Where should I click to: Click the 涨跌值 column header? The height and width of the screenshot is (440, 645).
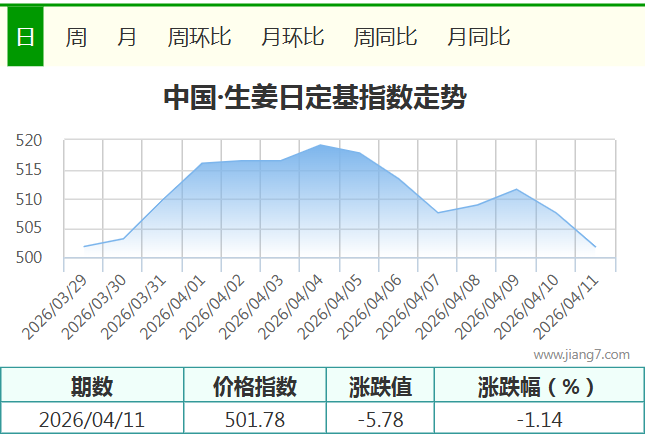(x=380, y=386)
